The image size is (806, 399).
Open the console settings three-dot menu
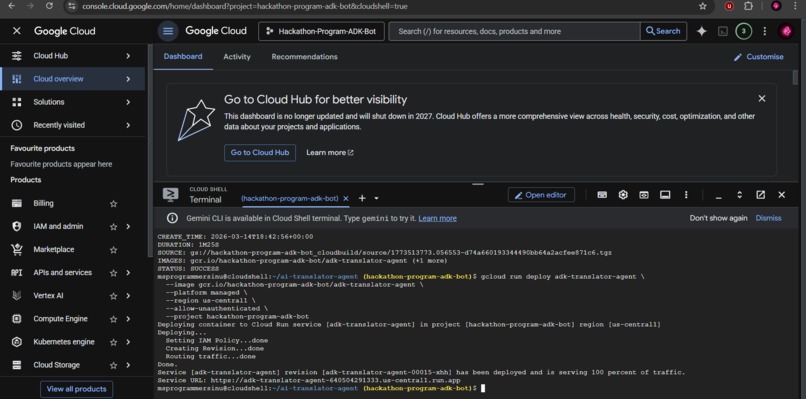click(765, 31)
